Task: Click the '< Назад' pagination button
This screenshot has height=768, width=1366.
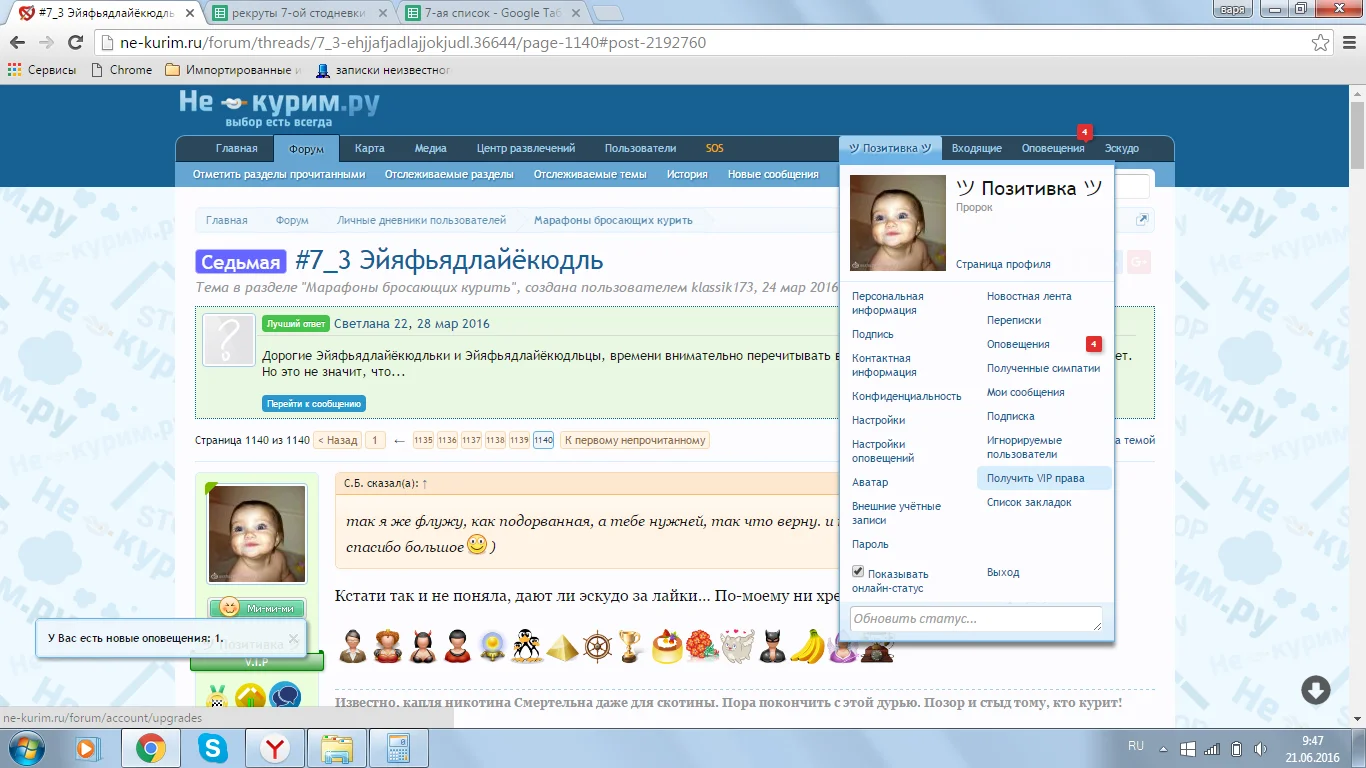Action: click(x=337, y=440)
